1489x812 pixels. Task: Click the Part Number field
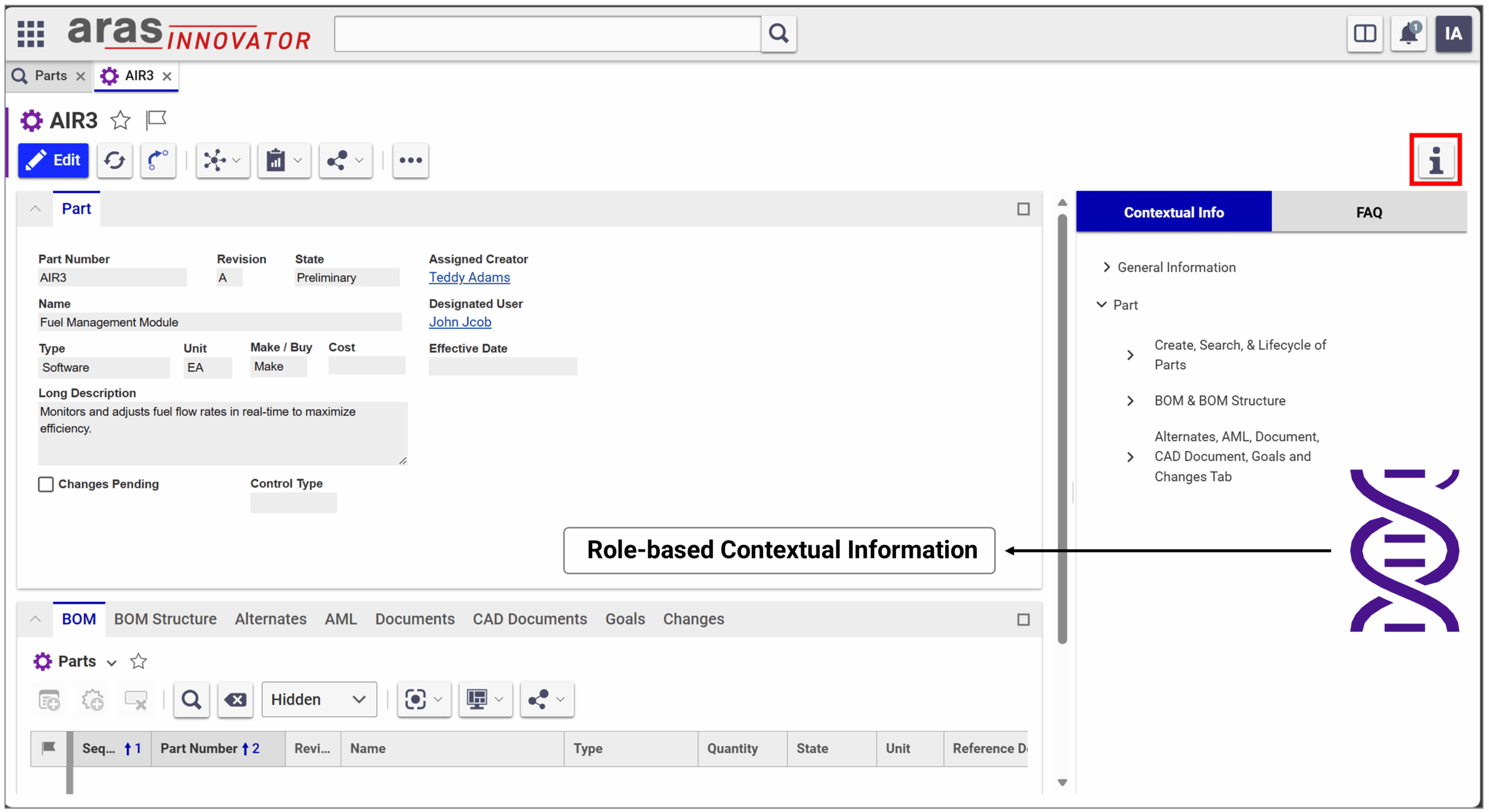112,277
